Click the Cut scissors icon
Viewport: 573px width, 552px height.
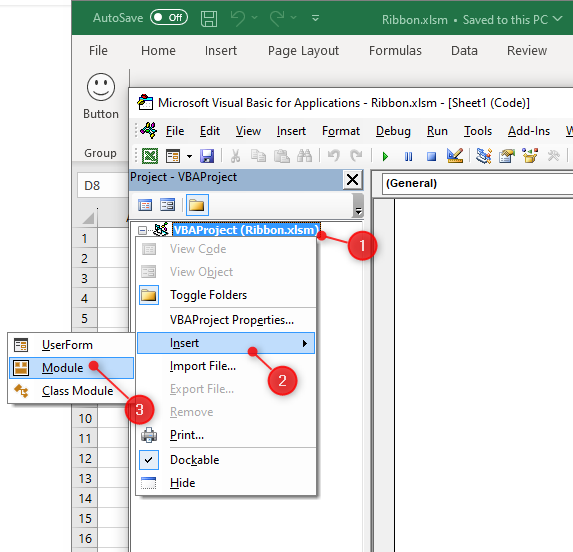(x=235, y=156)
